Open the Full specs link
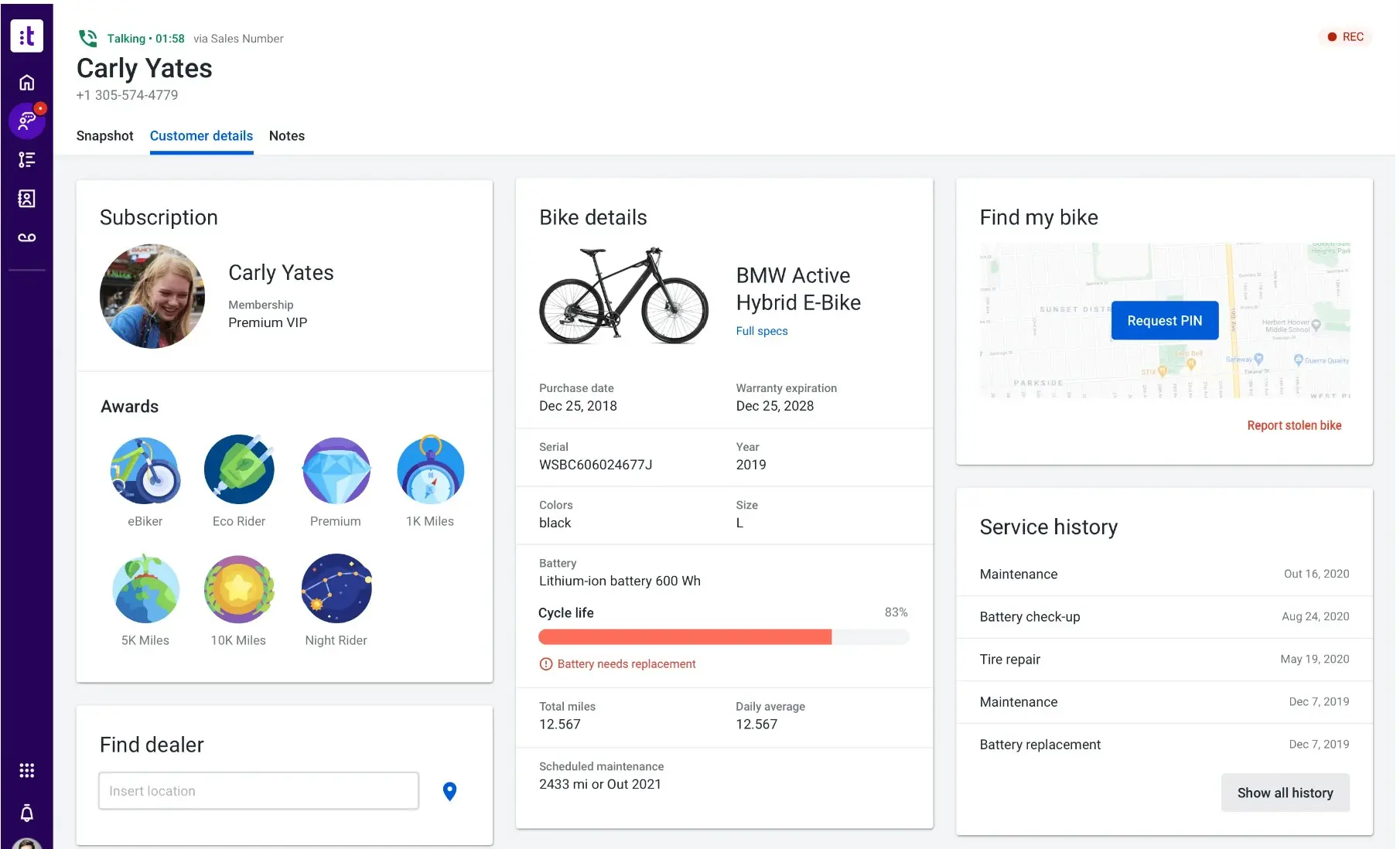 pyautogui.click(x=762, y=331)
